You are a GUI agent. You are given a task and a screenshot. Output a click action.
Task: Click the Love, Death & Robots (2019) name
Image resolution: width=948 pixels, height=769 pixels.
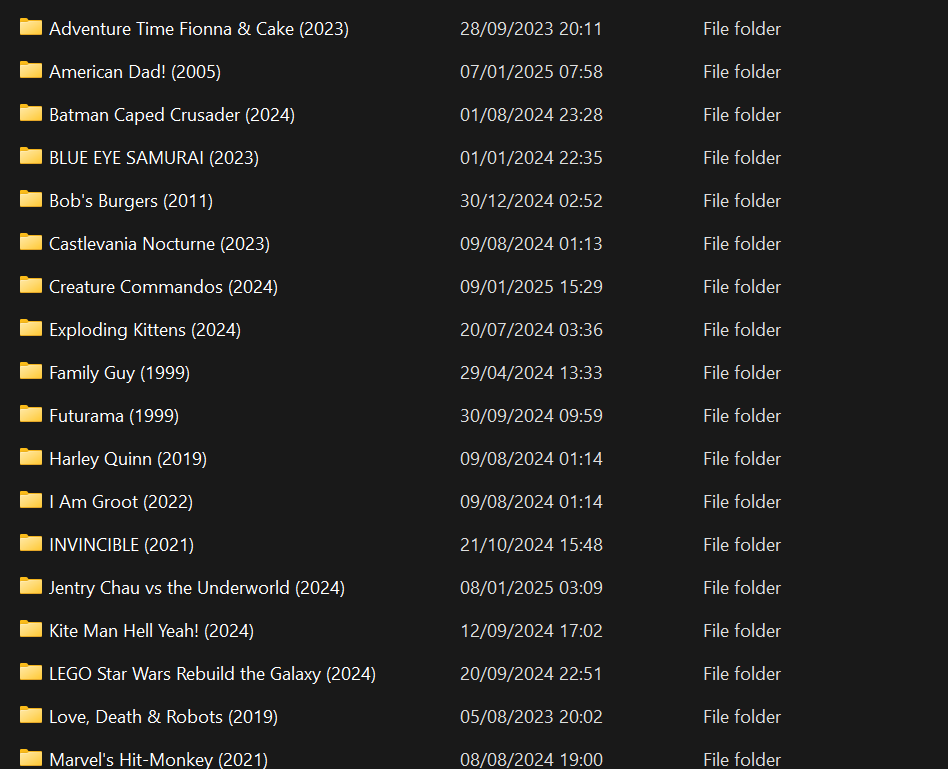click(x=163, y=716)
